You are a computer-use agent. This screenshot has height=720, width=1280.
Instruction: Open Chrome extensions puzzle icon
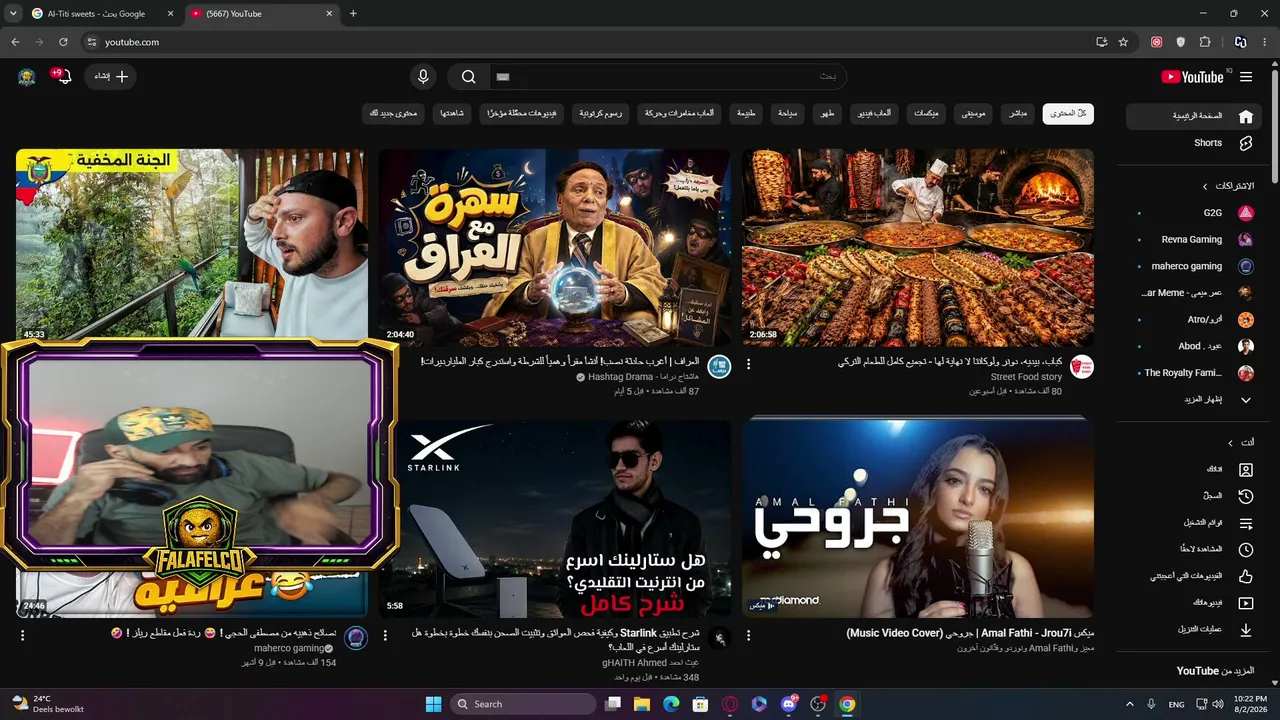point(1205,42)
